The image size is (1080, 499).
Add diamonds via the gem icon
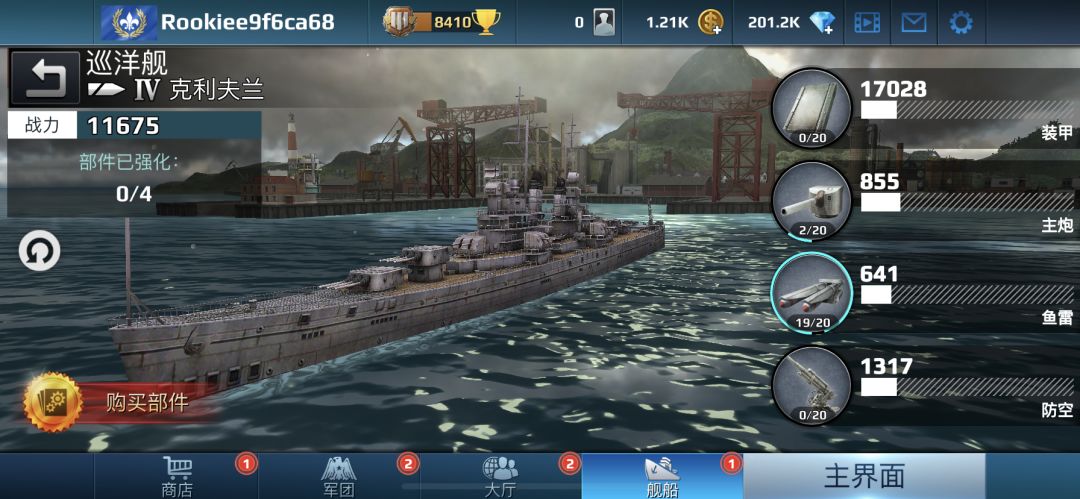coord(822,23)
